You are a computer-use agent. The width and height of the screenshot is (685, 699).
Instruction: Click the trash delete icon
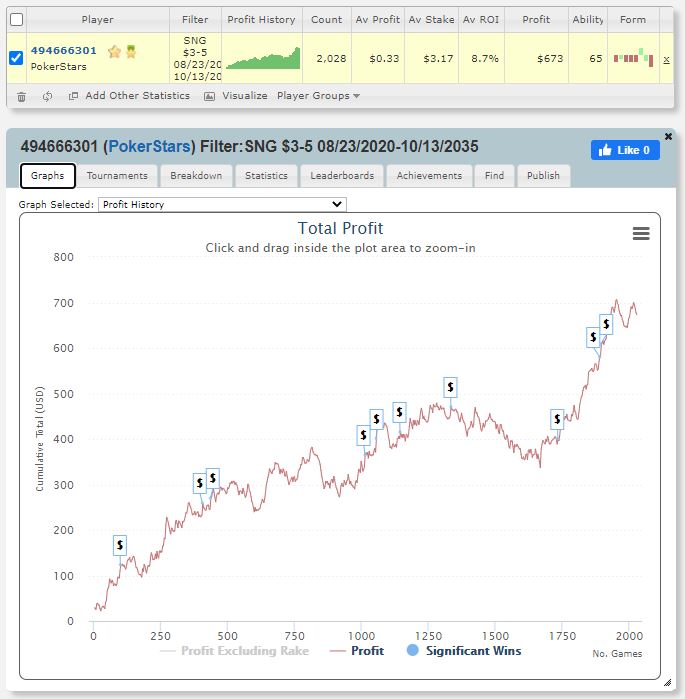(x=21, y=96)
